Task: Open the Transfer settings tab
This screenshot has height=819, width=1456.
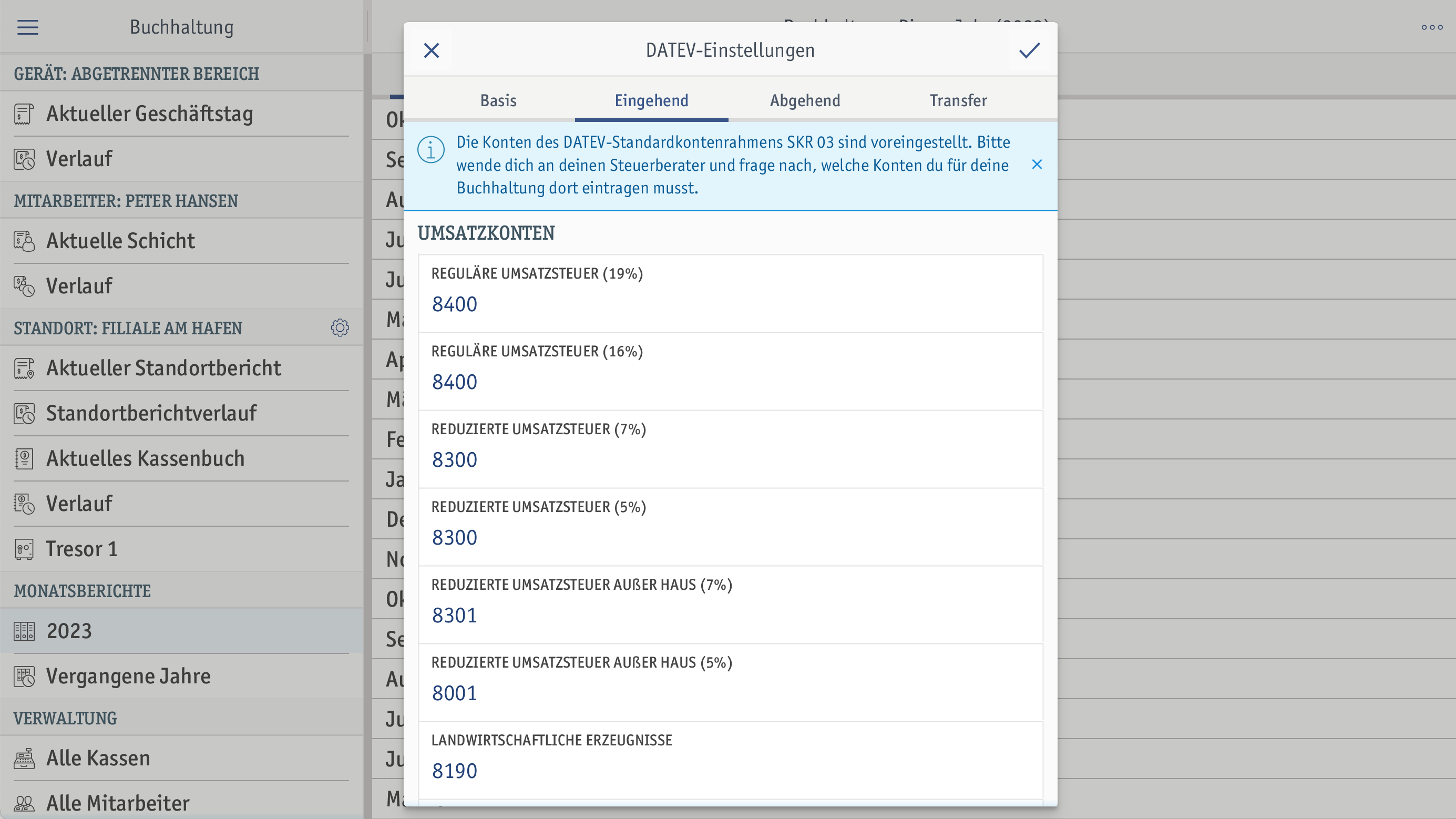Action: coord(958,100)
